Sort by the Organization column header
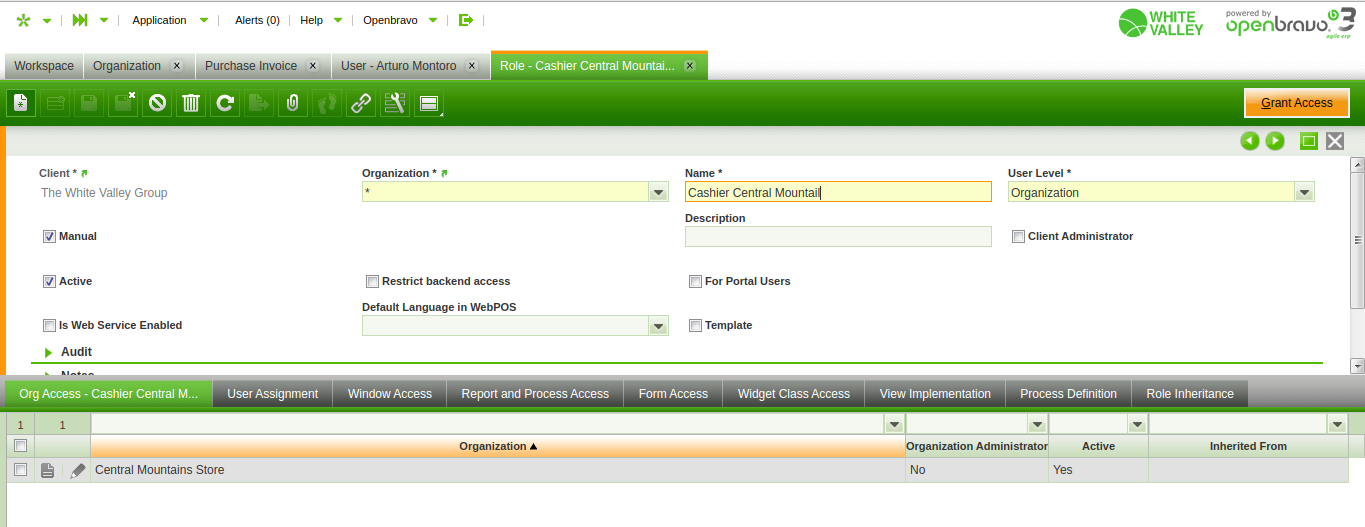The height and width of the screenshot is (527, 1365). coord(498,446)
